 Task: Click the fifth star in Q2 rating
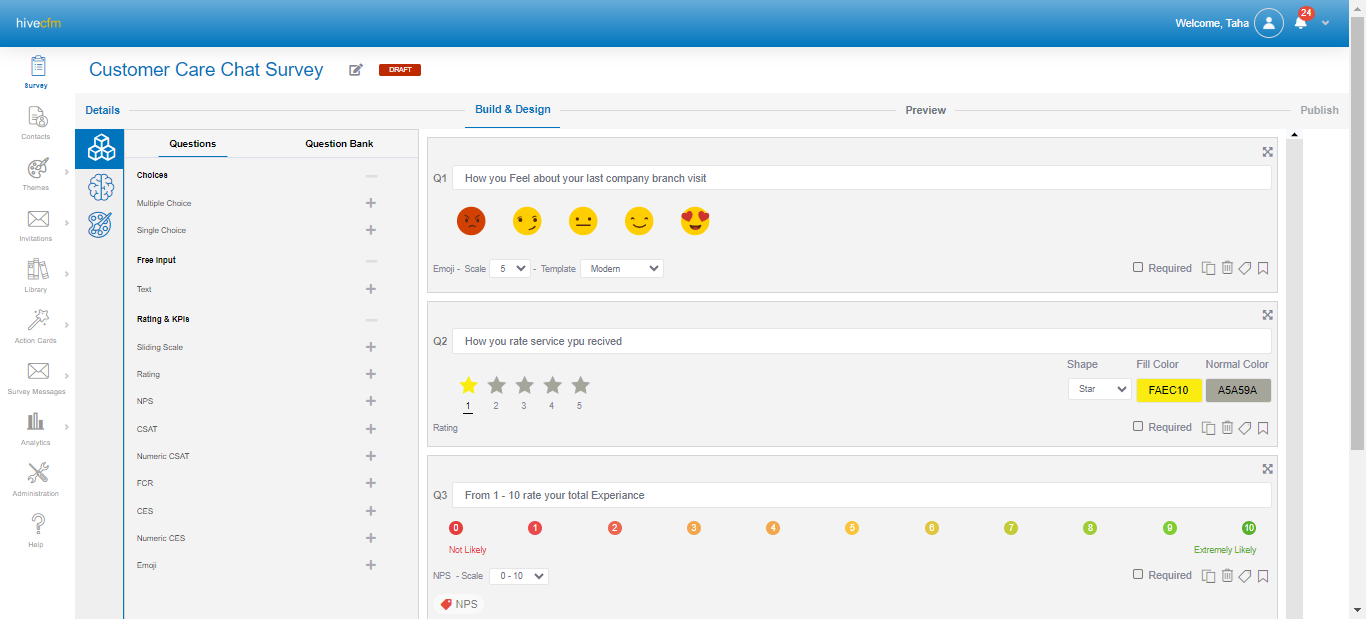point(580,385)
